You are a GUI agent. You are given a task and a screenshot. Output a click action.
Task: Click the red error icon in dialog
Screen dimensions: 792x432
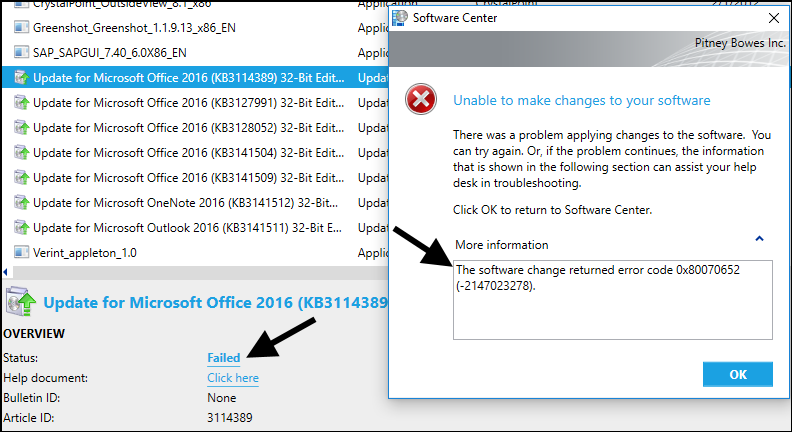[x=420, y=99]
